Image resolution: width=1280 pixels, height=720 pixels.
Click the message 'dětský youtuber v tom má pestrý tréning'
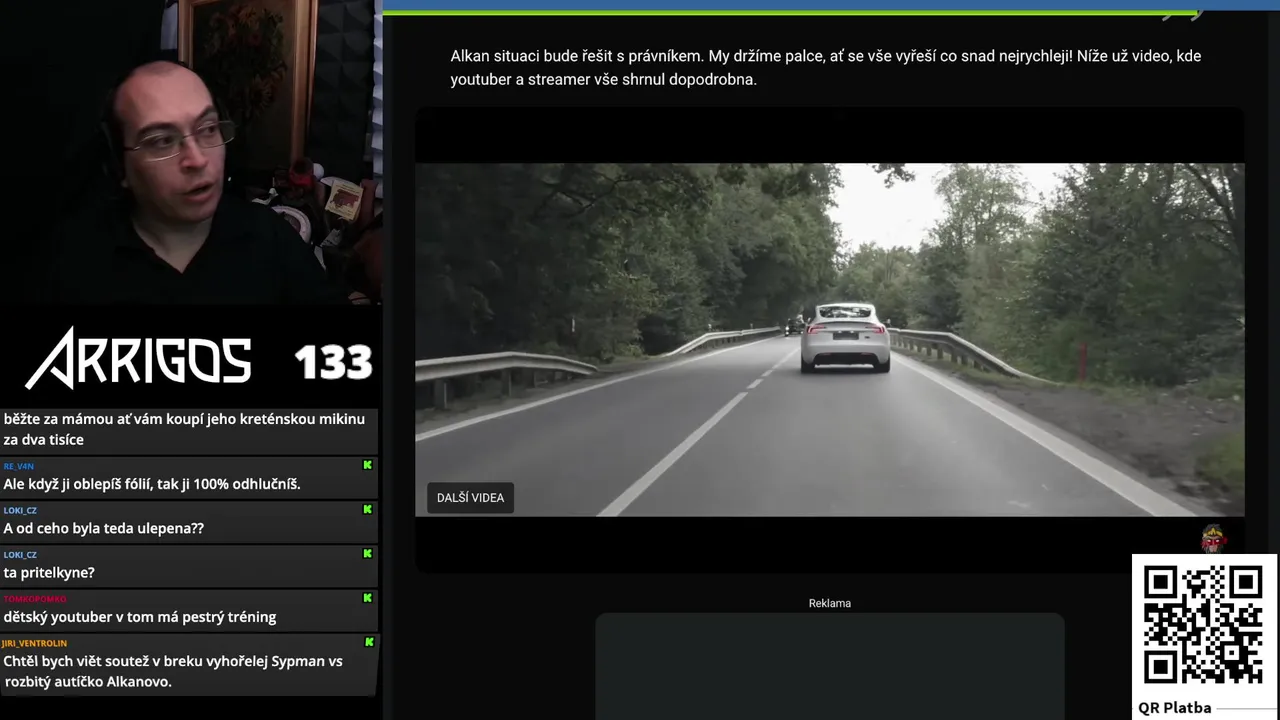point(140,617)
